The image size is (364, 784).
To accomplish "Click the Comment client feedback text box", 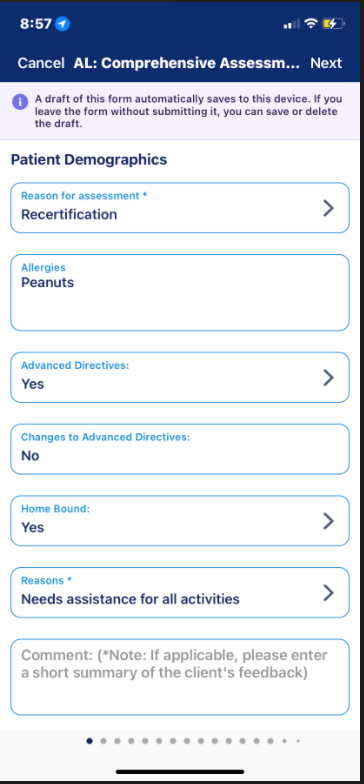I will click(180, 677).
